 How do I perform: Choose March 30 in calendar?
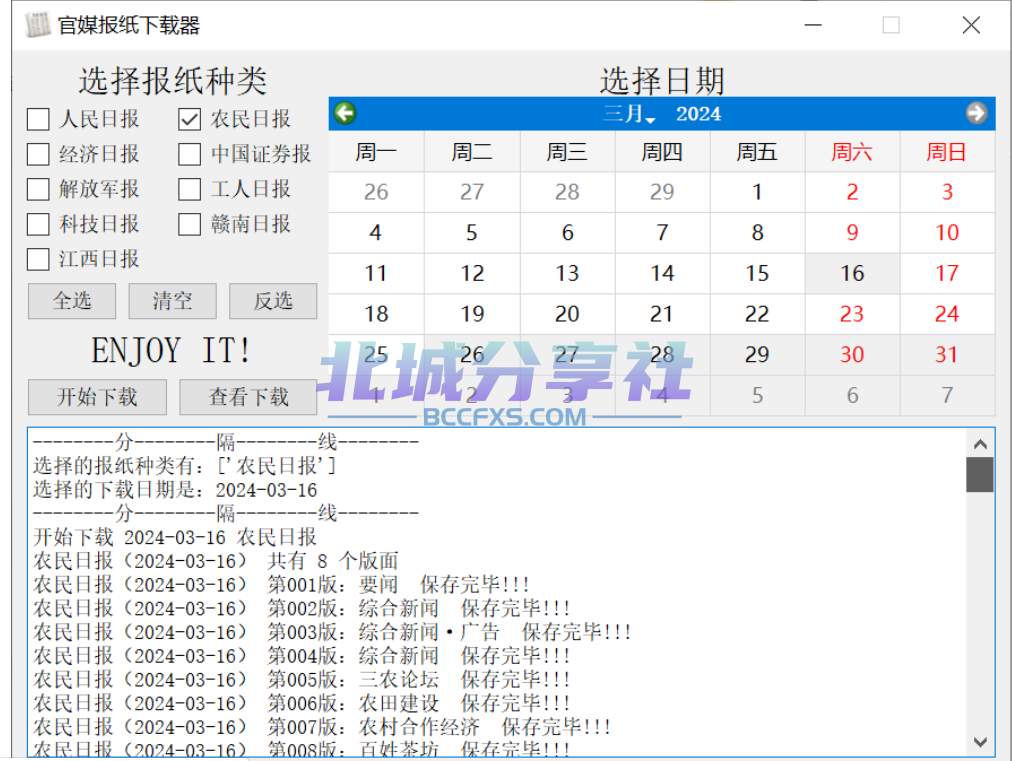point(852,354)
